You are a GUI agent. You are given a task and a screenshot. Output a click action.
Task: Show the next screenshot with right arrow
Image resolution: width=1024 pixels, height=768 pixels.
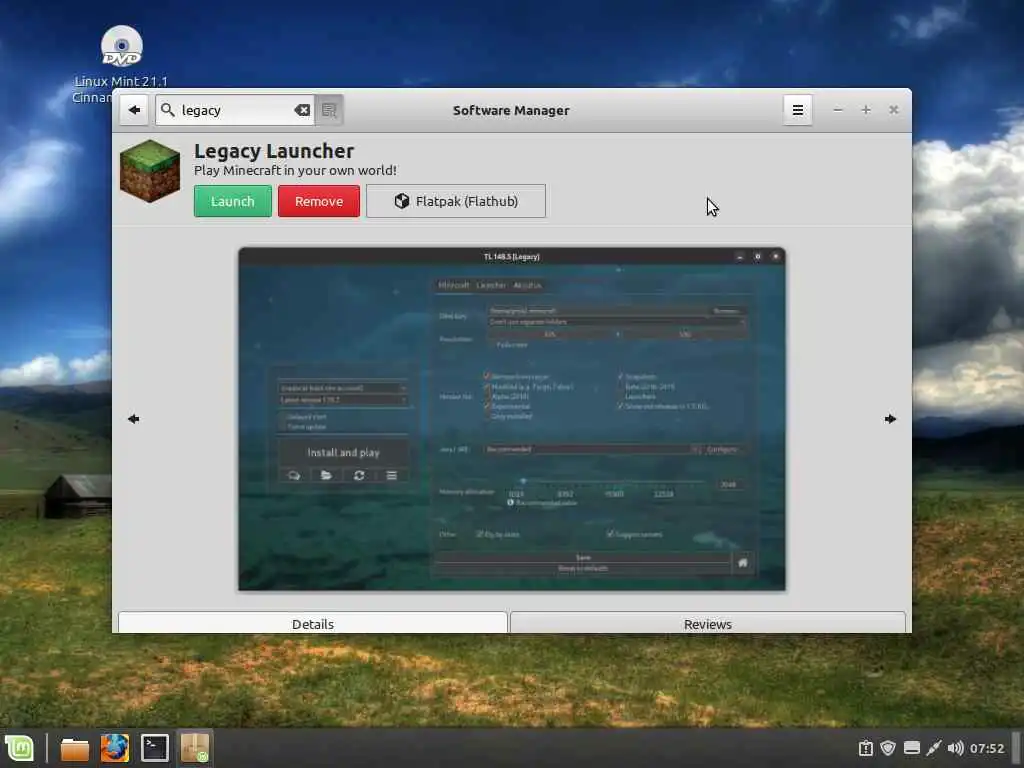(890, 419)
